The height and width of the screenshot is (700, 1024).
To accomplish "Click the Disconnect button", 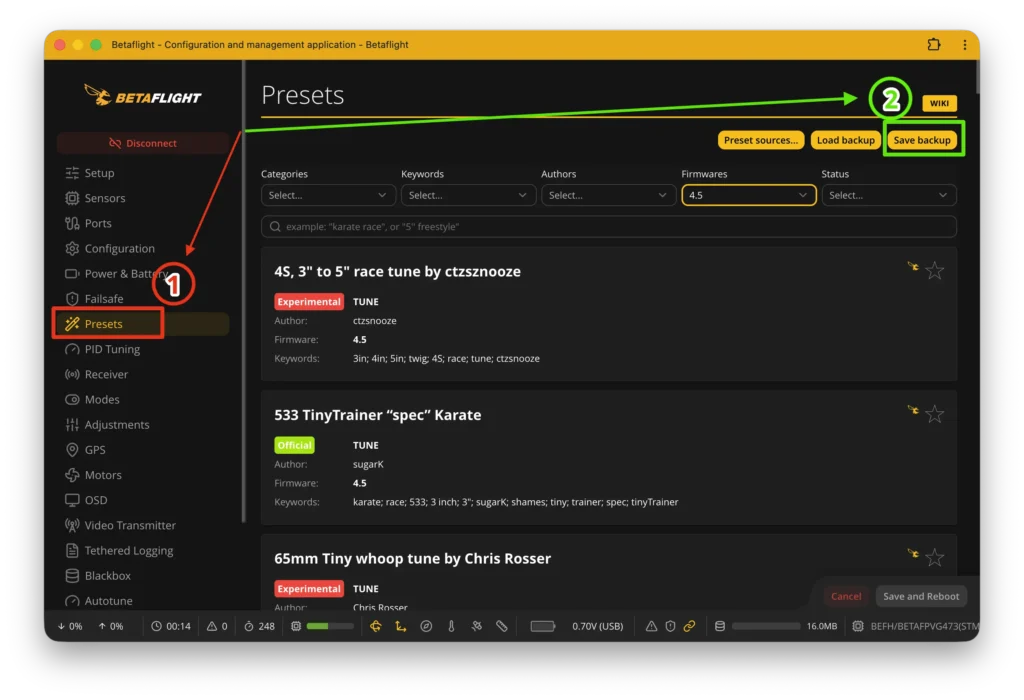I will [x=143, y=143].
